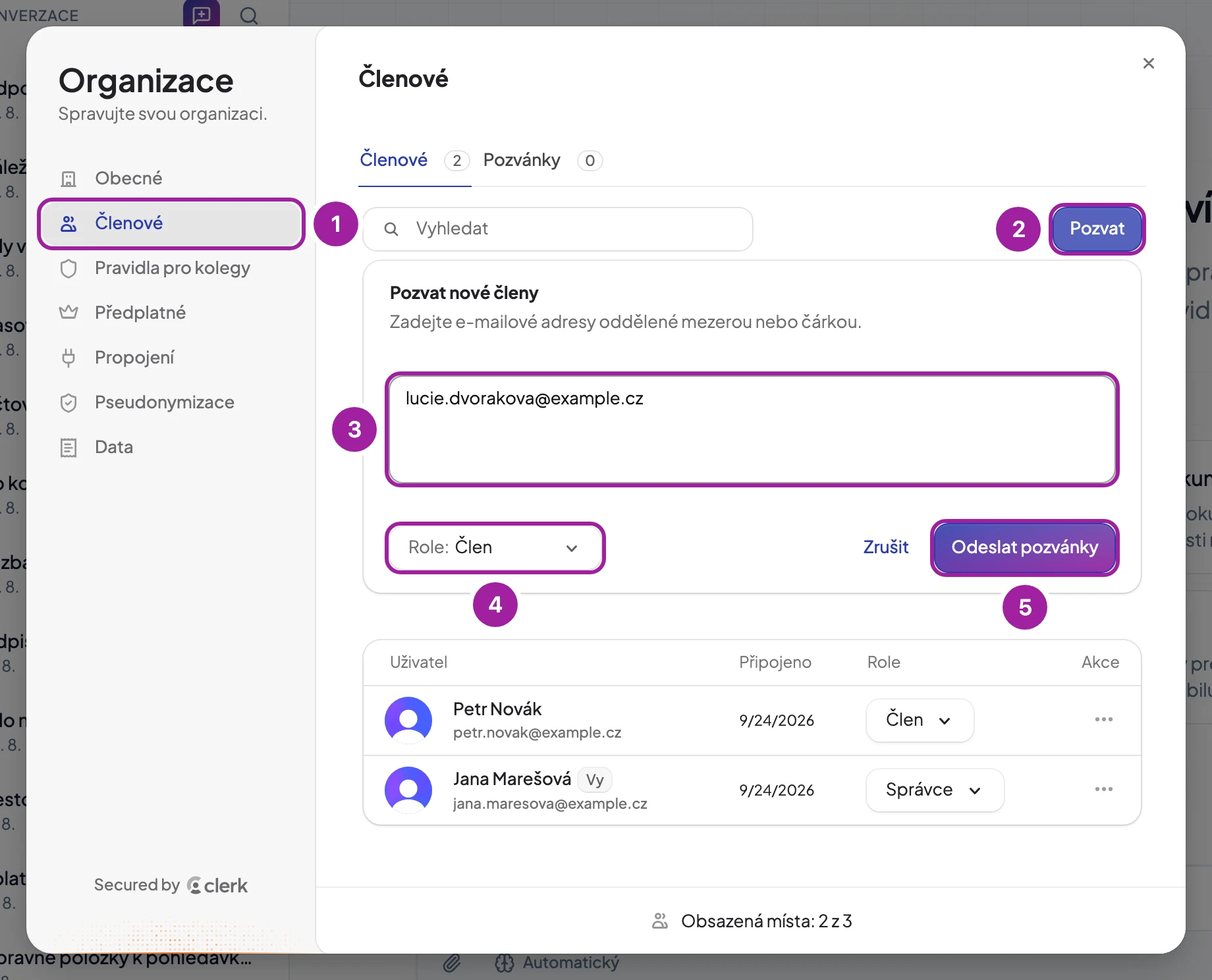The image size is (1212, 980).
Task: Click the Členové people icon
Action: (69, 223)
